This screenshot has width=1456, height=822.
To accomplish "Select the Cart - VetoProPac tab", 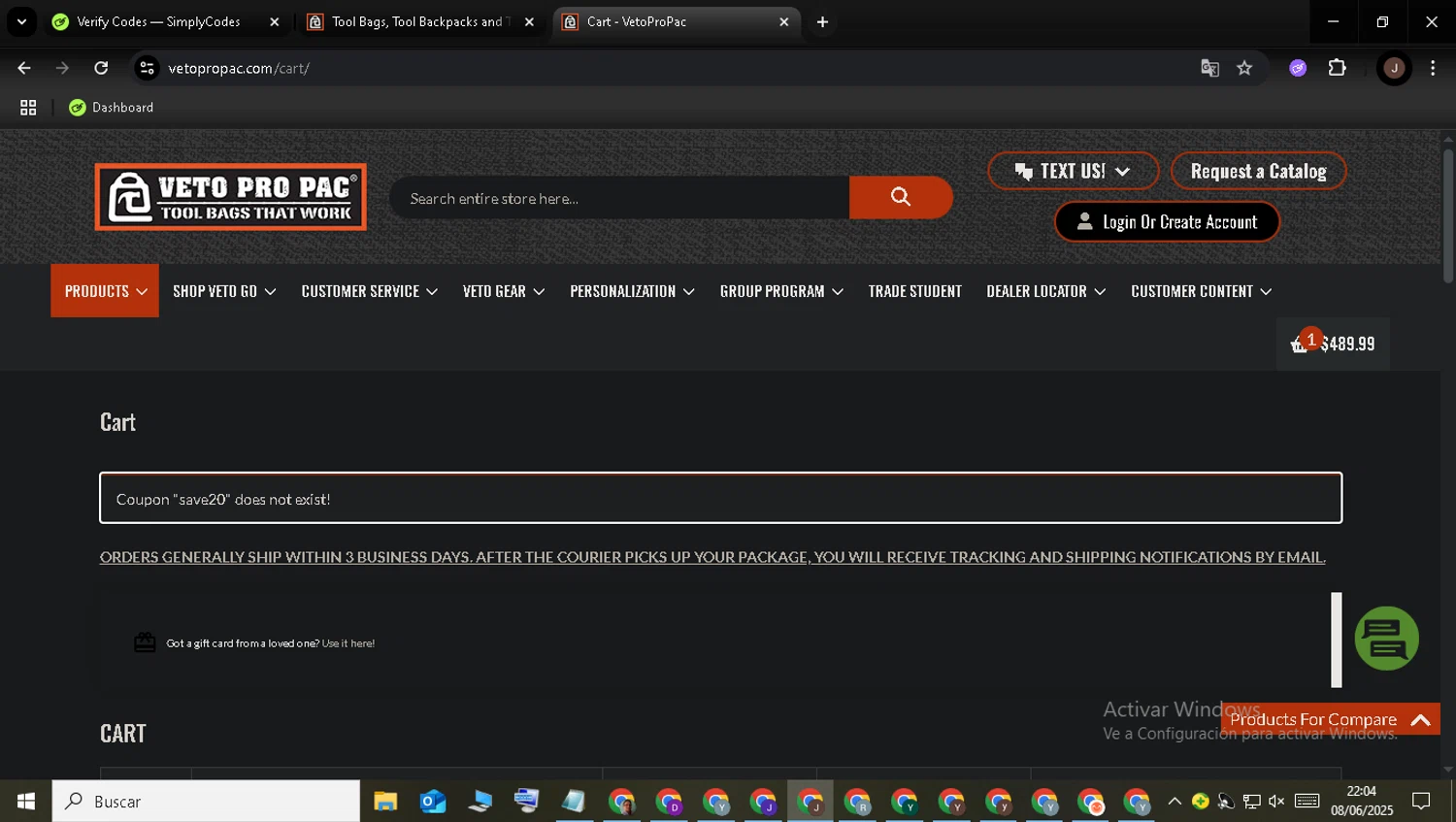I will (677, 21).
